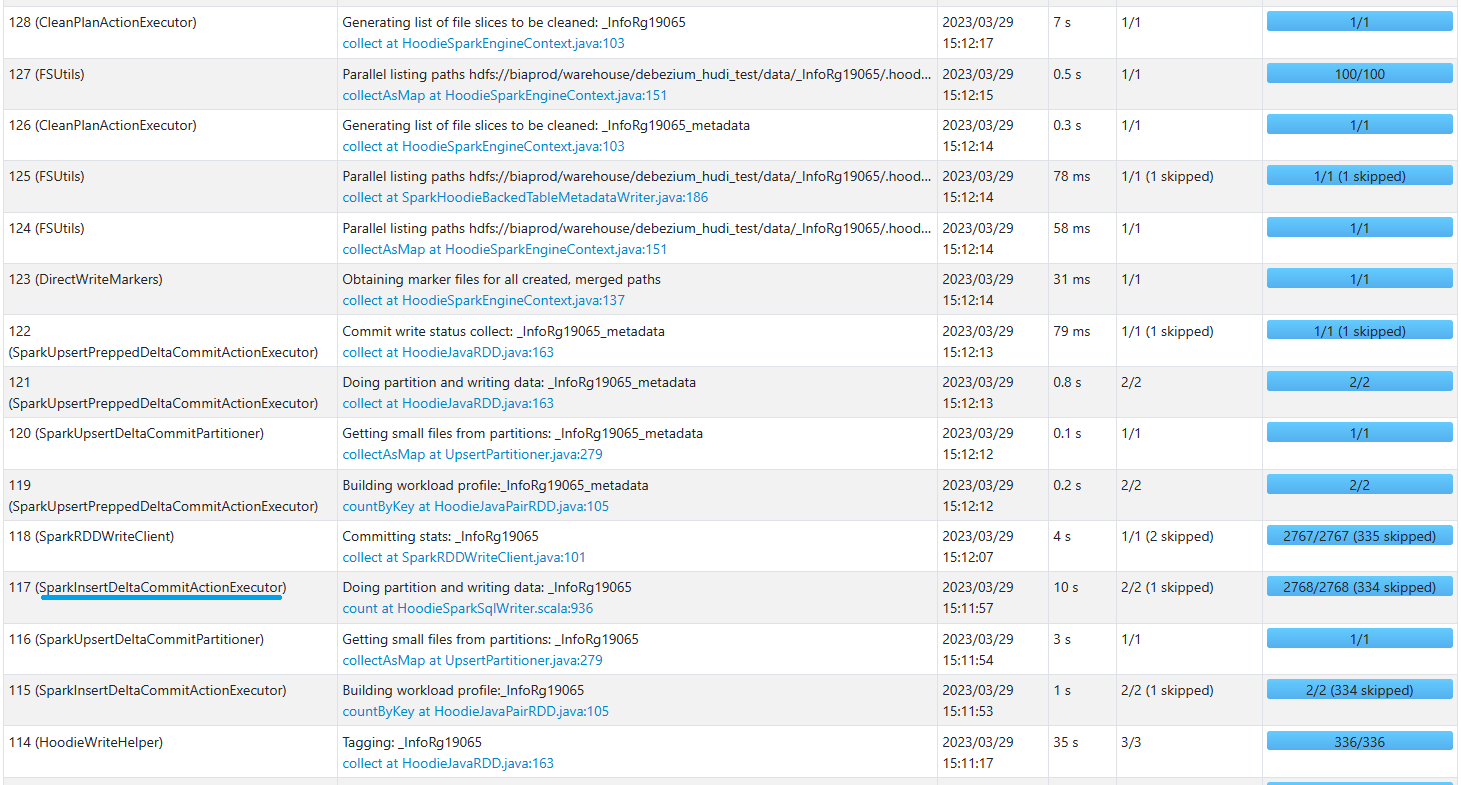Image resolution: width=1461 pixels, height=785 pixels.
Task: Click the 1/1 progress bar of job 124
Action: tap(1360, 228)
